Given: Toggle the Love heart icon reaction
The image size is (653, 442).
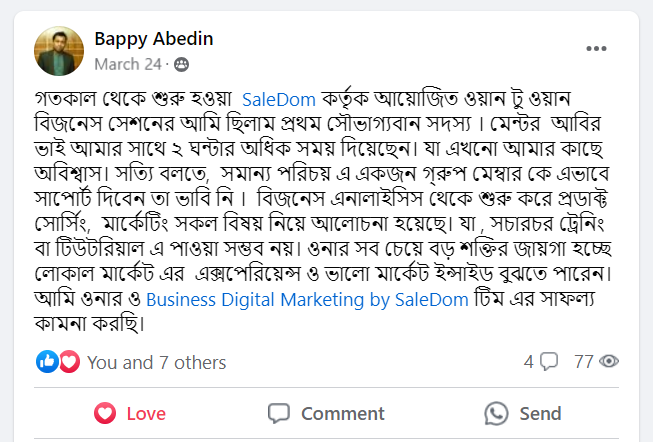Looking at the screenshot, I should [x=105, y=413].
